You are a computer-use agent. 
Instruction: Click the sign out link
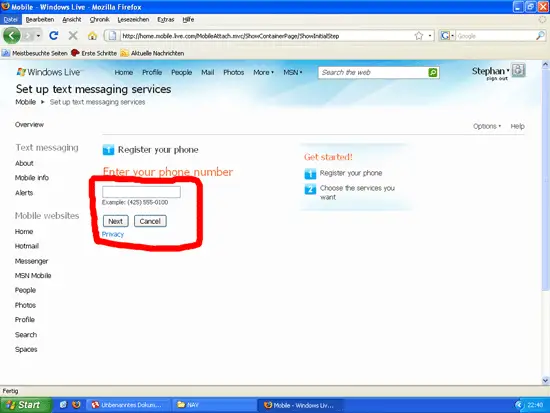tap(497, 79)
